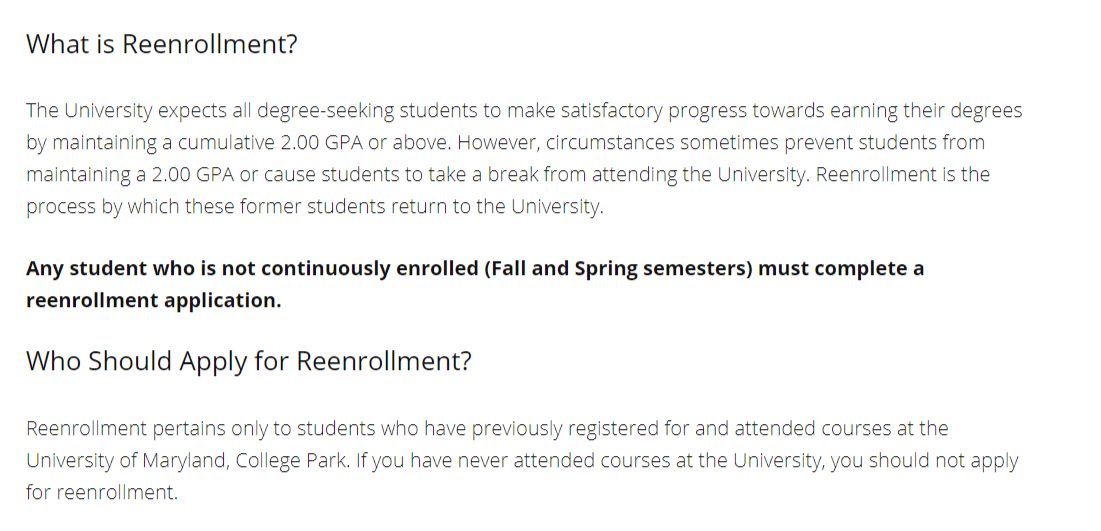Click the bold text "reenrollment application."
Viewport: 1101px width, 531px height.
153,300
